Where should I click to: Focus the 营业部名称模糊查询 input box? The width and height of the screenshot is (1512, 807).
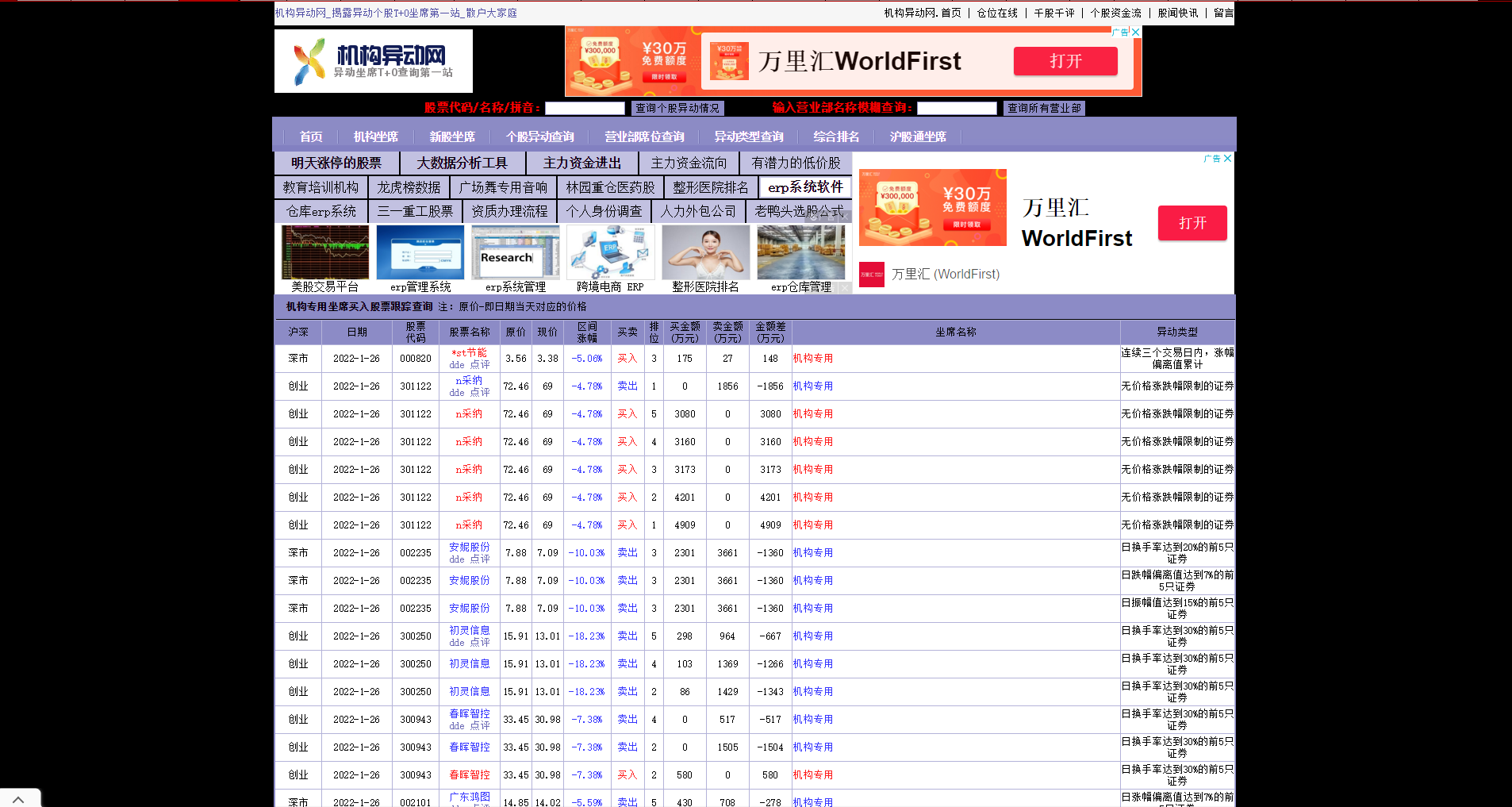point(957,108)
